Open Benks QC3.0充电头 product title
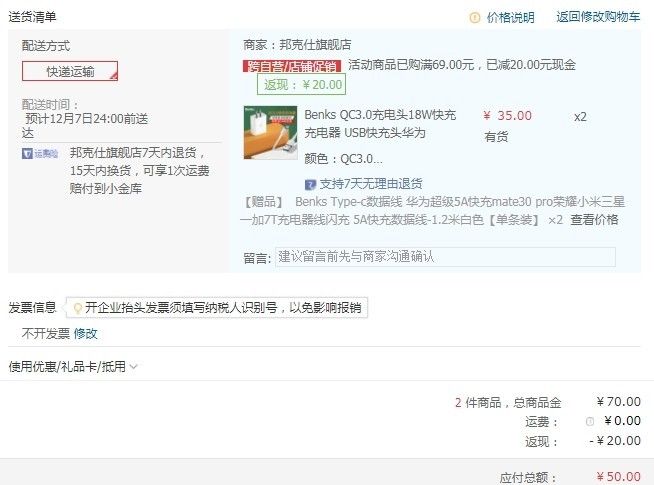Viewport: 654px width, 485px height. (380, 124)
